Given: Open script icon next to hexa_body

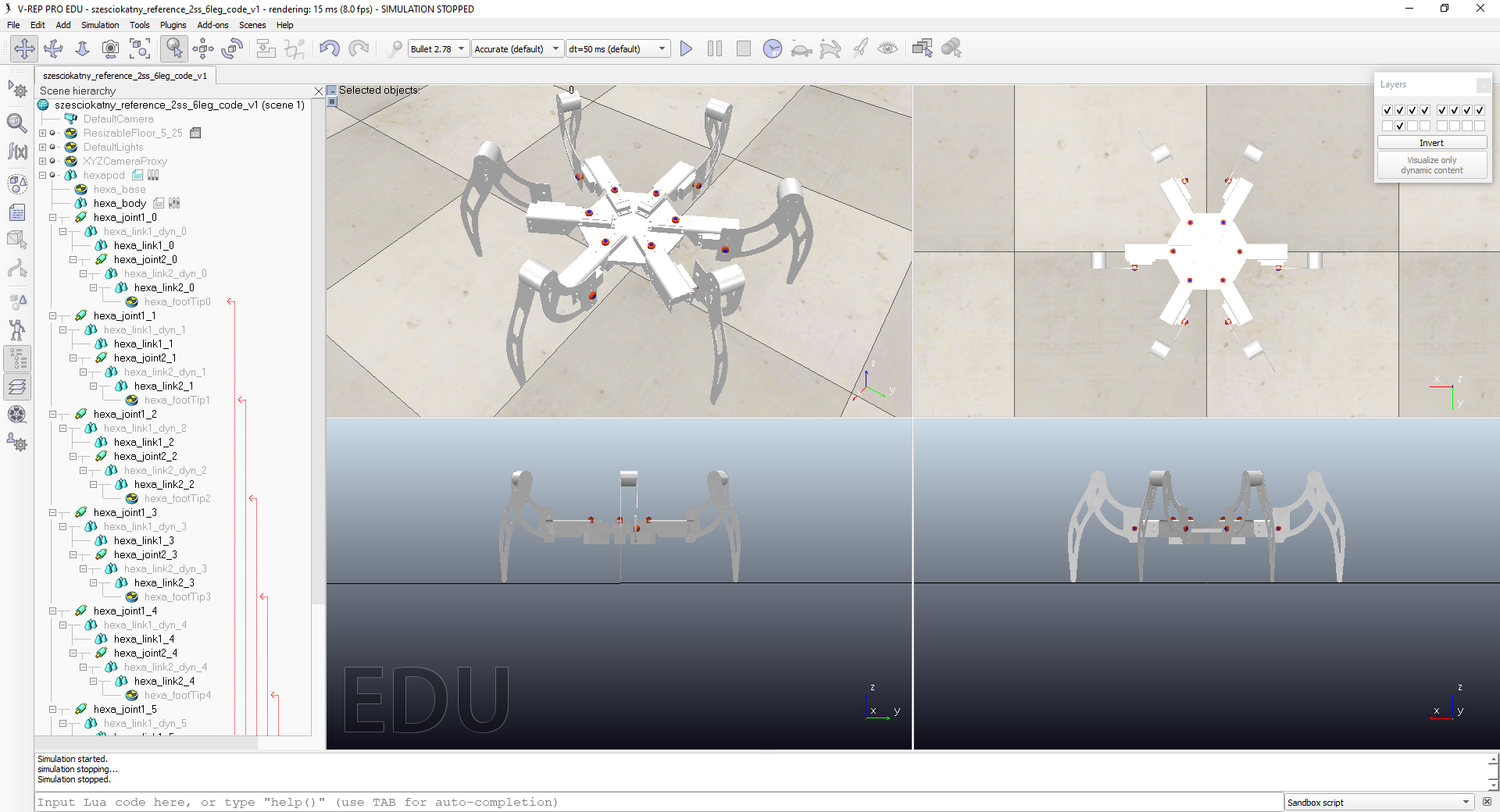Looking at the screenshot, I should tap(159, 203).
